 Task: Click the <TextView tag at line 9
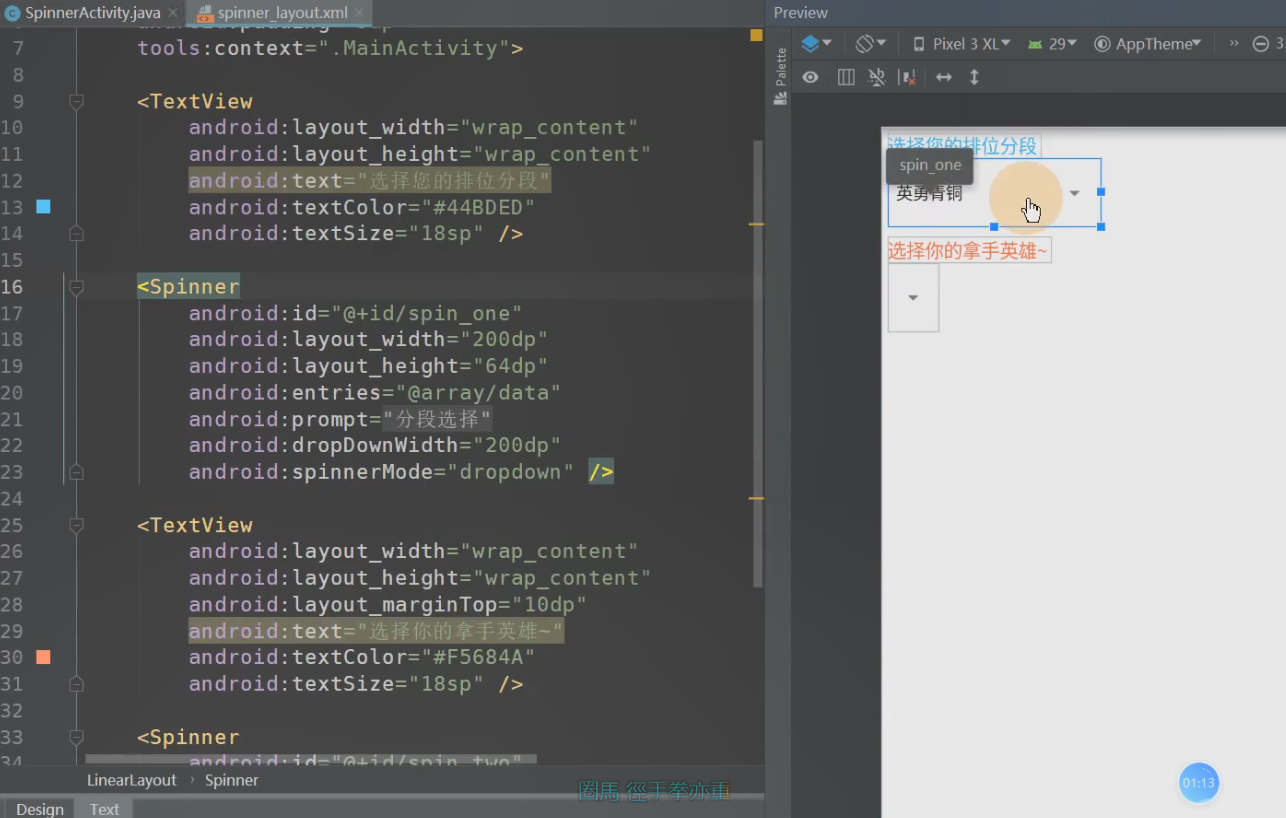(195, 101)
